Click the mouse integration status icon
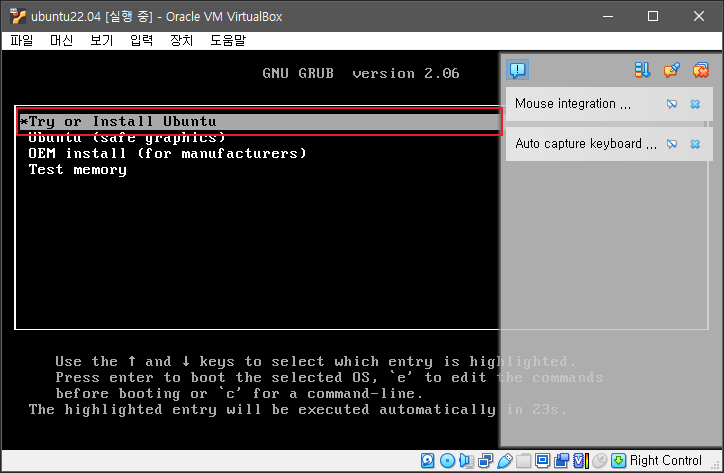Viewport: 724px width, 473px height. click(x=600, y=461)
